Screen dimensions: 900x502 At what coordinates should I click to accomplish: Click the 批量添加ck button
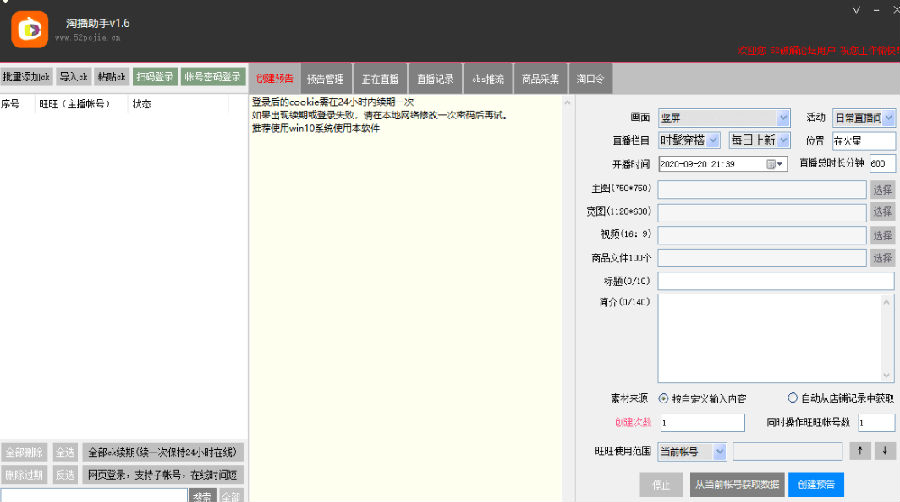(26, 77)
